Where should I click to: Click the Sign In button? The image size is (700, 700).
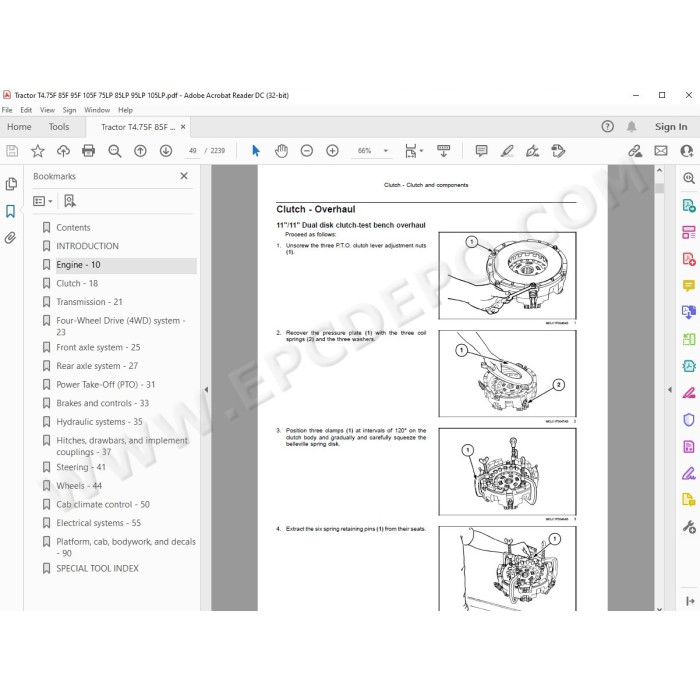(671, 127)
